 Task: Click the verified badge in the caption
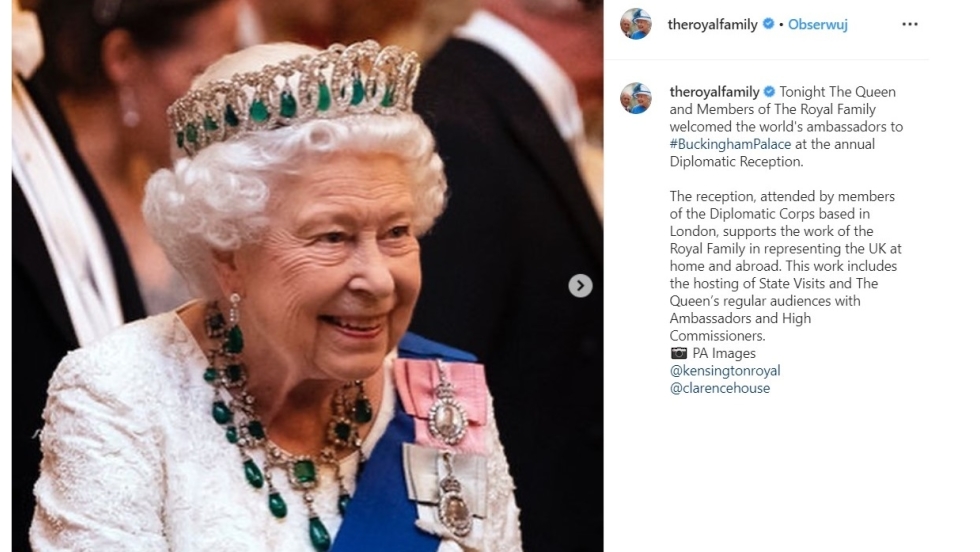tap(769, 92)
